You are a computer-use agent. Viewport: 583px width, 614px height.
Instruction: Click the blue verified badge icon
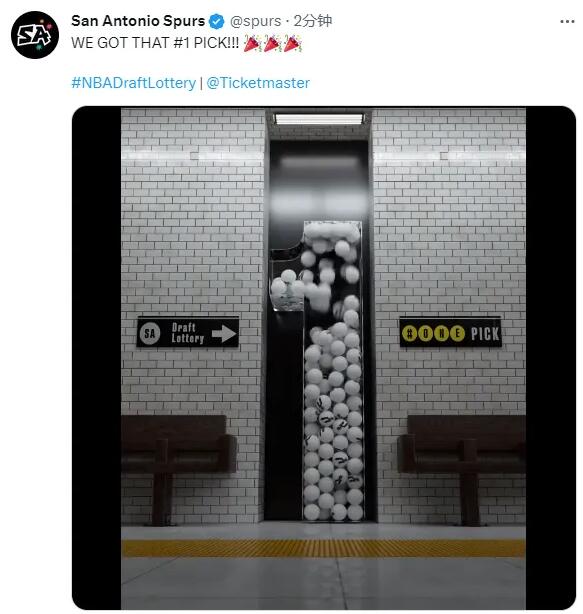pos(216,22)
